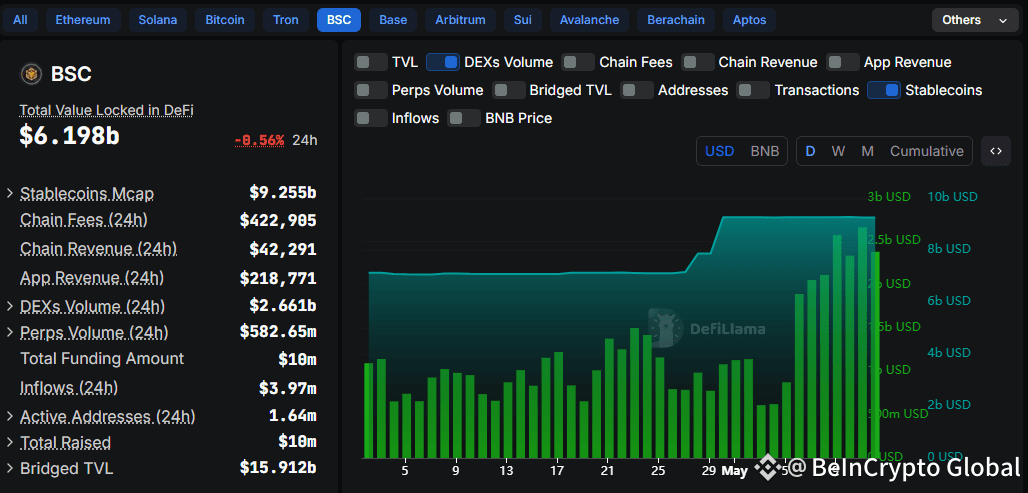Click the Chain Revenue (24h) label
The image size is (1028, 493).
click(98, 249)
